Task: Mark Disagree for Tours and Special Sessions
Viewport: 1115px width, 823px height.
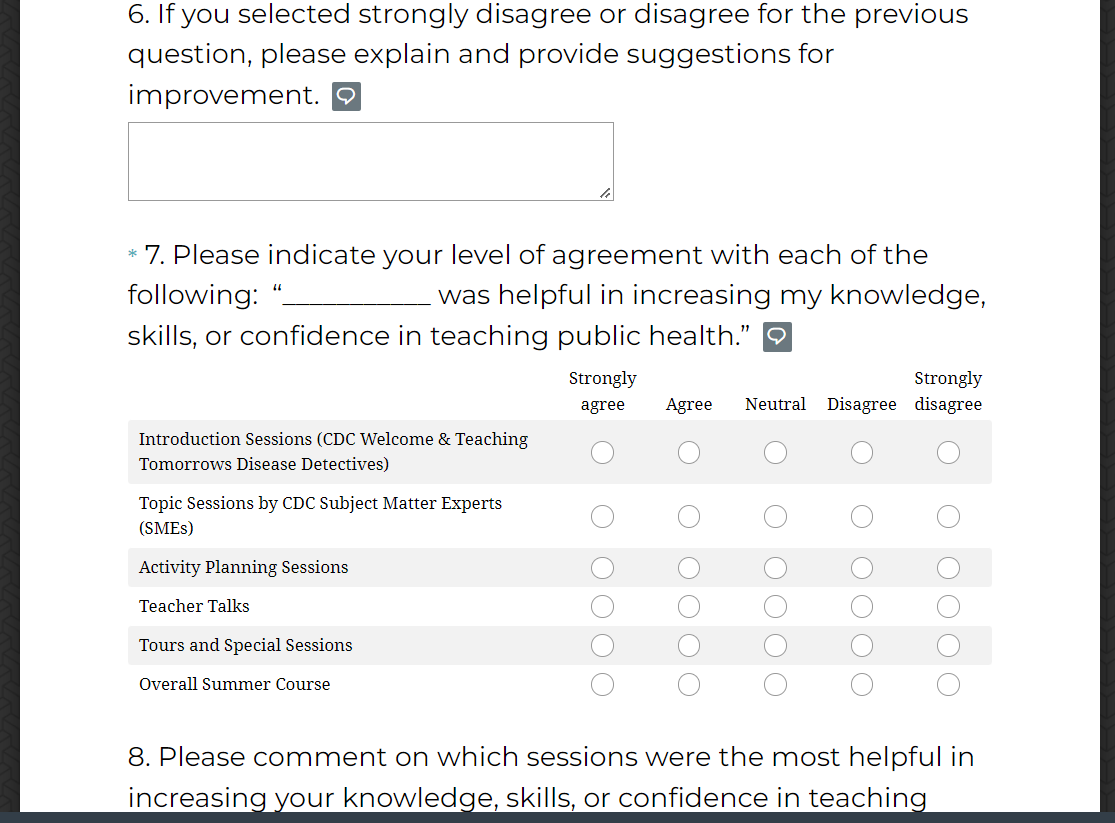Action: (862, 646)
